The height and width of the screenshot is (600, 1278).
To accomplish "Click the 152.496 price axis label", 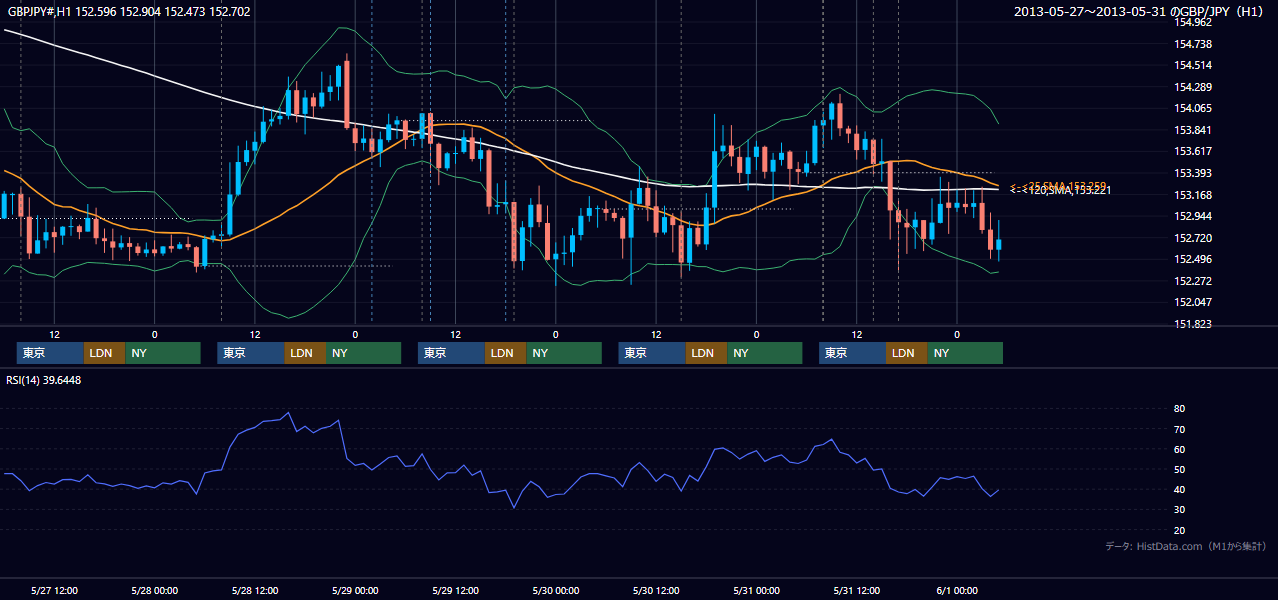I will click(x=1193, y=259).
